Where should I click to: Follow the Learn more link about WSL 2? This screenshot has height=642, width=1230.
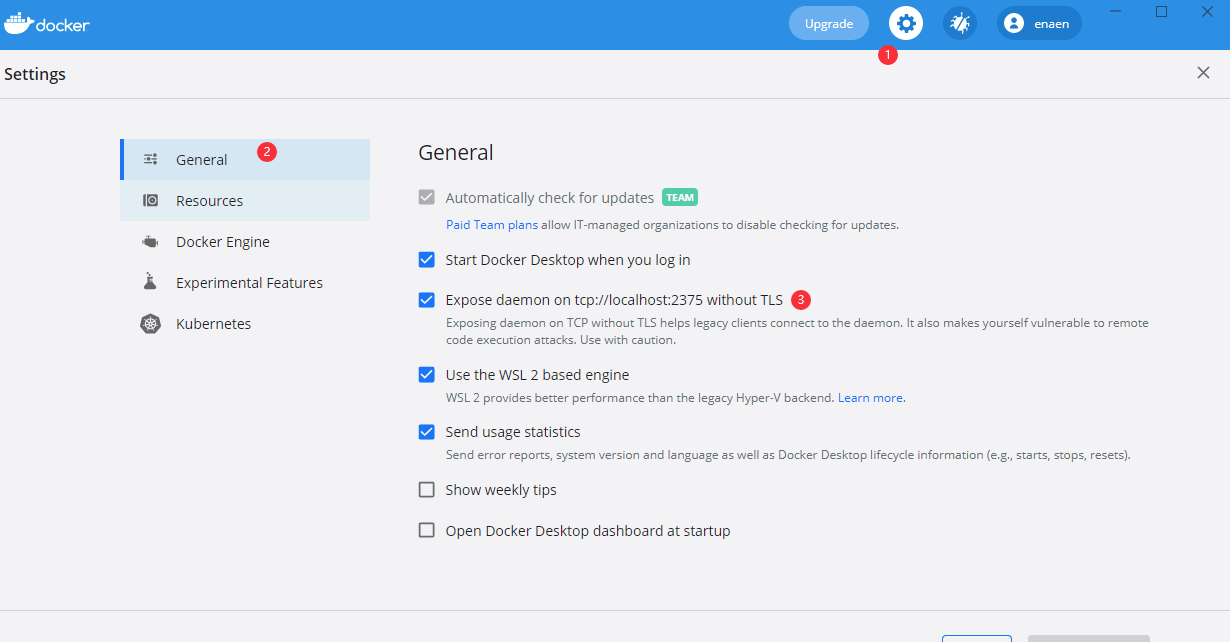(870, 398)
